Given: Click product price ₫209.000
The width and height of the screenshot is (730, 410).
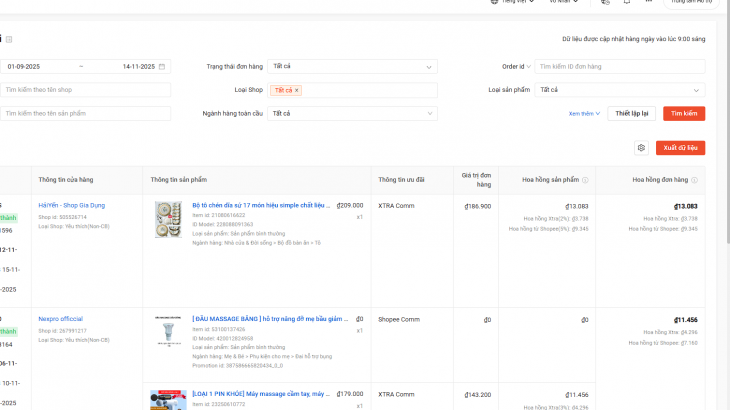Looking at the screenshot, I should tap(350, 205).
